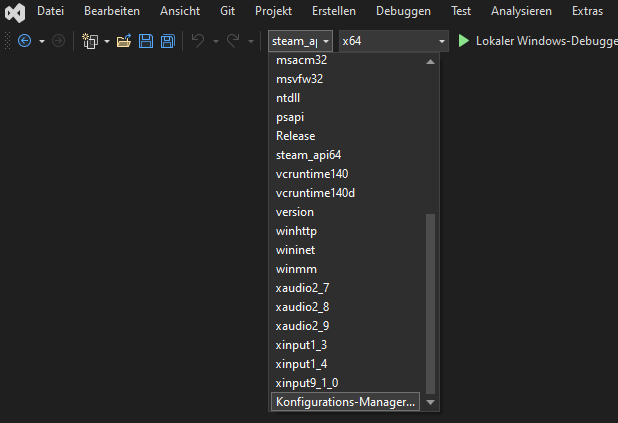The width and height of the screenshot is (618, 423).
Task: Click the undo arrow icon
Action: pos(197,41)
